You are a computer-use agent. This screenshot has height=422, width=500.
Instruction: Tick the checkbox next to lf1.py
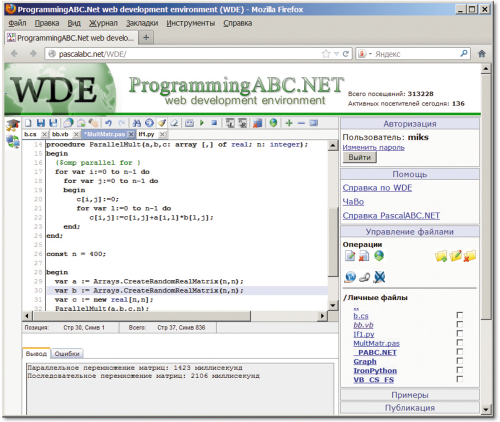460,333
